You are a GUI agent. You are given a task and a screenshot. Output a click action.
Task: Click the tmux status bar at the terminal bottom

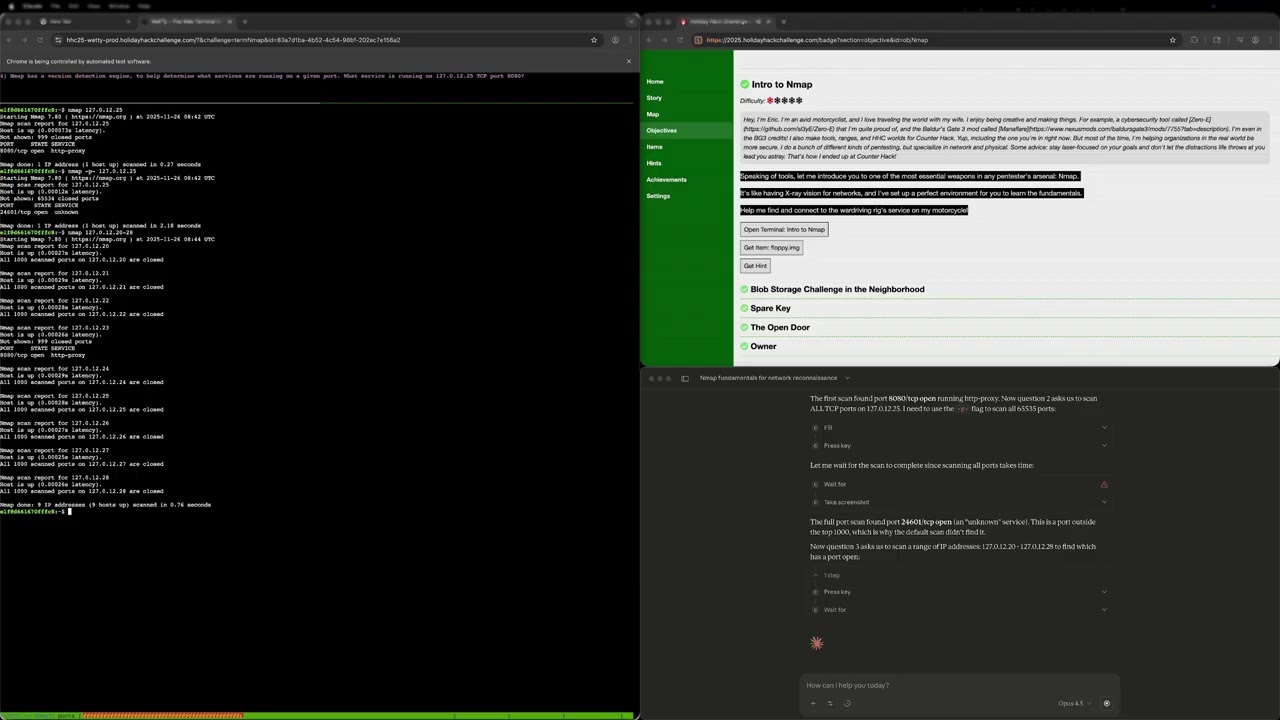coord(317,716)
